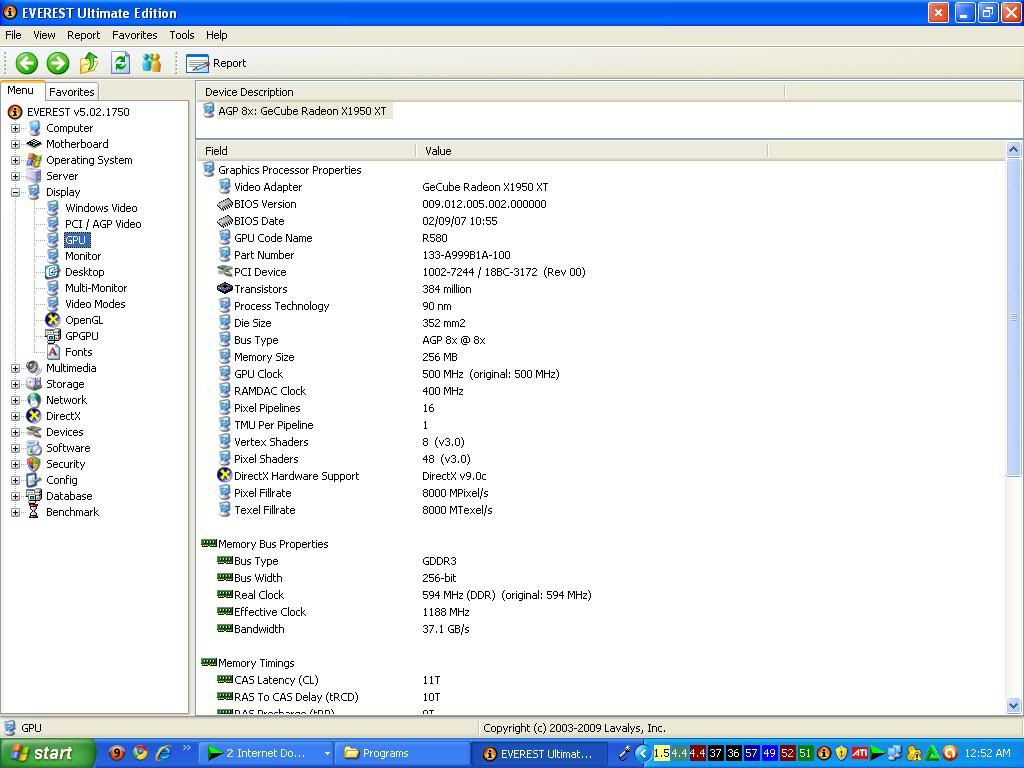The width and height of the screenshot is (1024, 768).
Task: Click the Benchmark hourglass icon
Action: click(34, 512)
